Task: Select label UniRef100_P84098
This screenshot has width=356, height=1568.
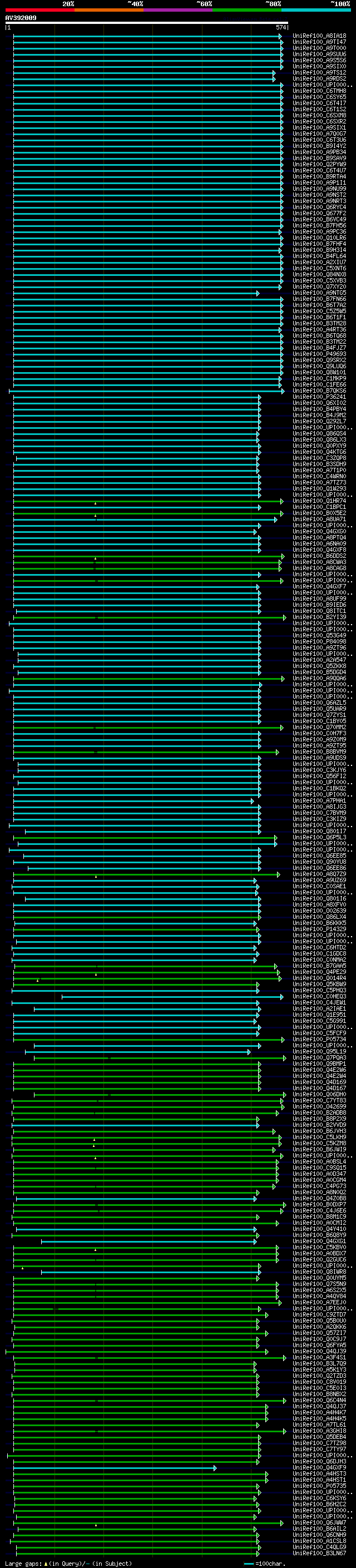Action: pyautogui.click(x=319, y=641)
